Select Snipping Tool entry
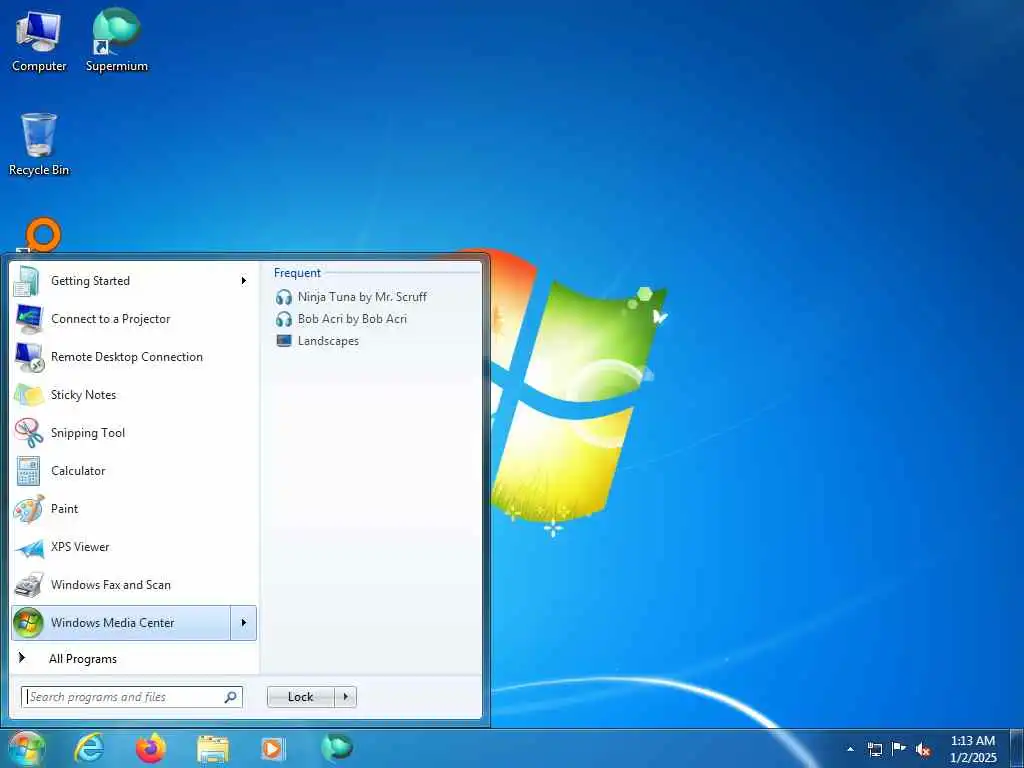 coord(135,433)
